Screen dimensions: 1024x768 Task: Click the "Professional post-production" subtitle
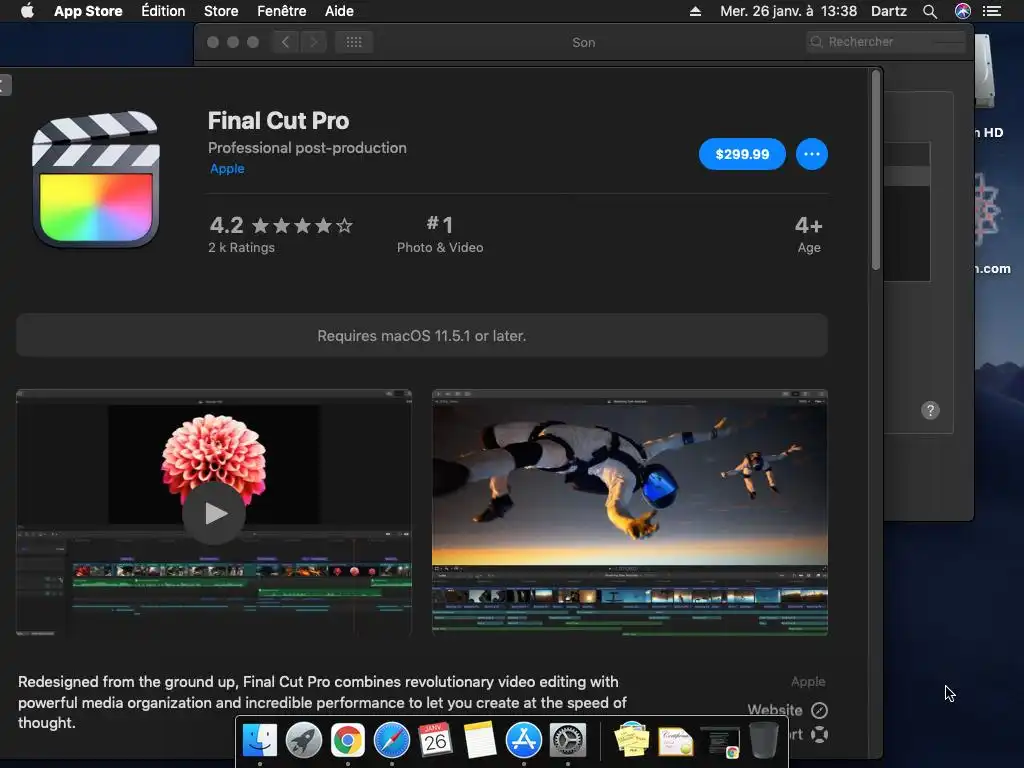(x=307, y=148)
